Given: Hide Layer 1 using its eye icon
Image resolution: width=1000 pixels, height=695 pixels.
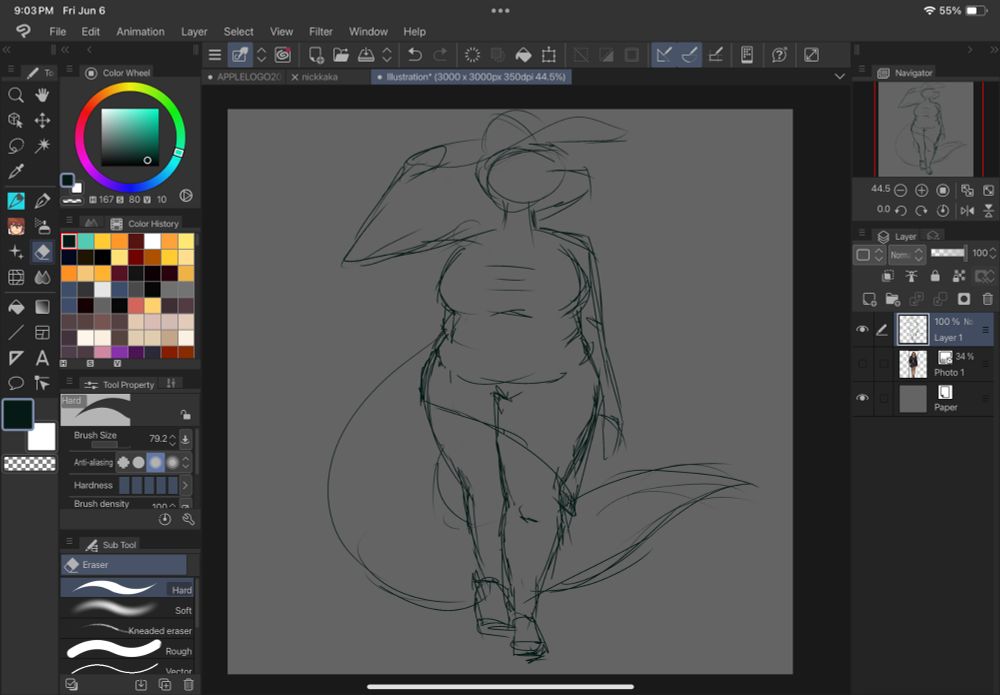Looking at the screenshot, I should [x=862, y=330].
